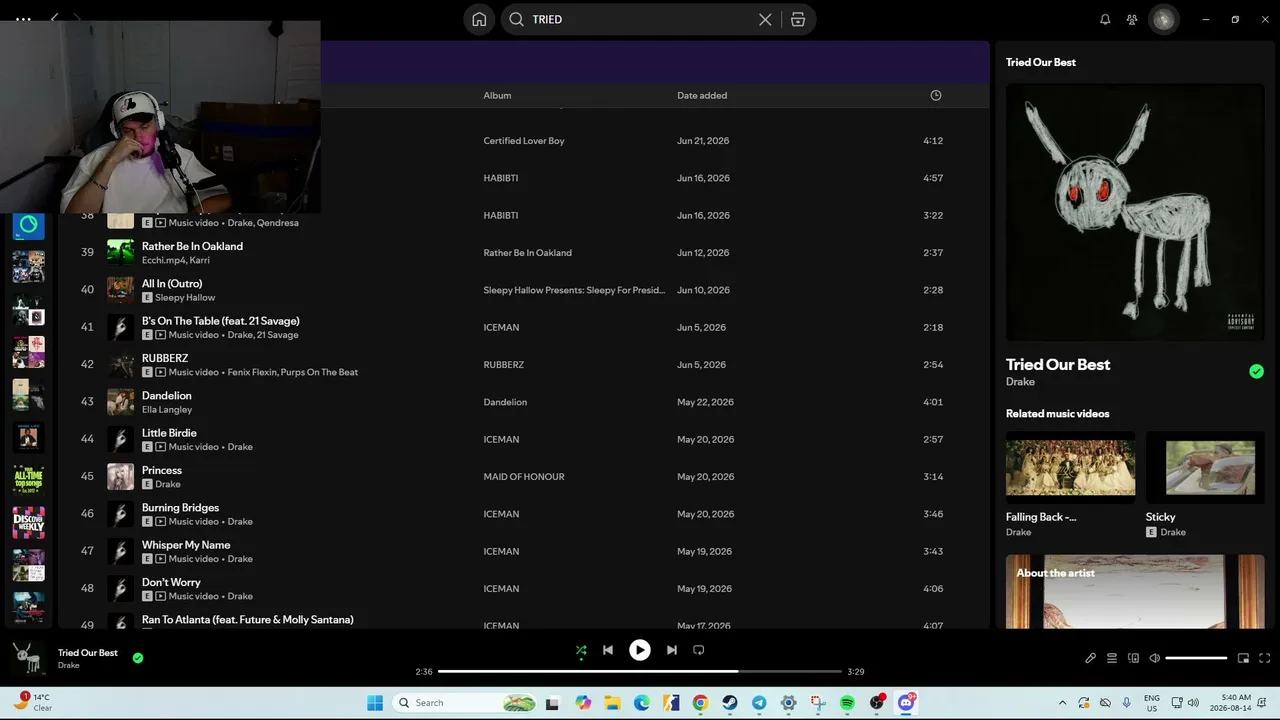Go to Spotify Home
The image size is (1280, 720).
click(479, 19)
